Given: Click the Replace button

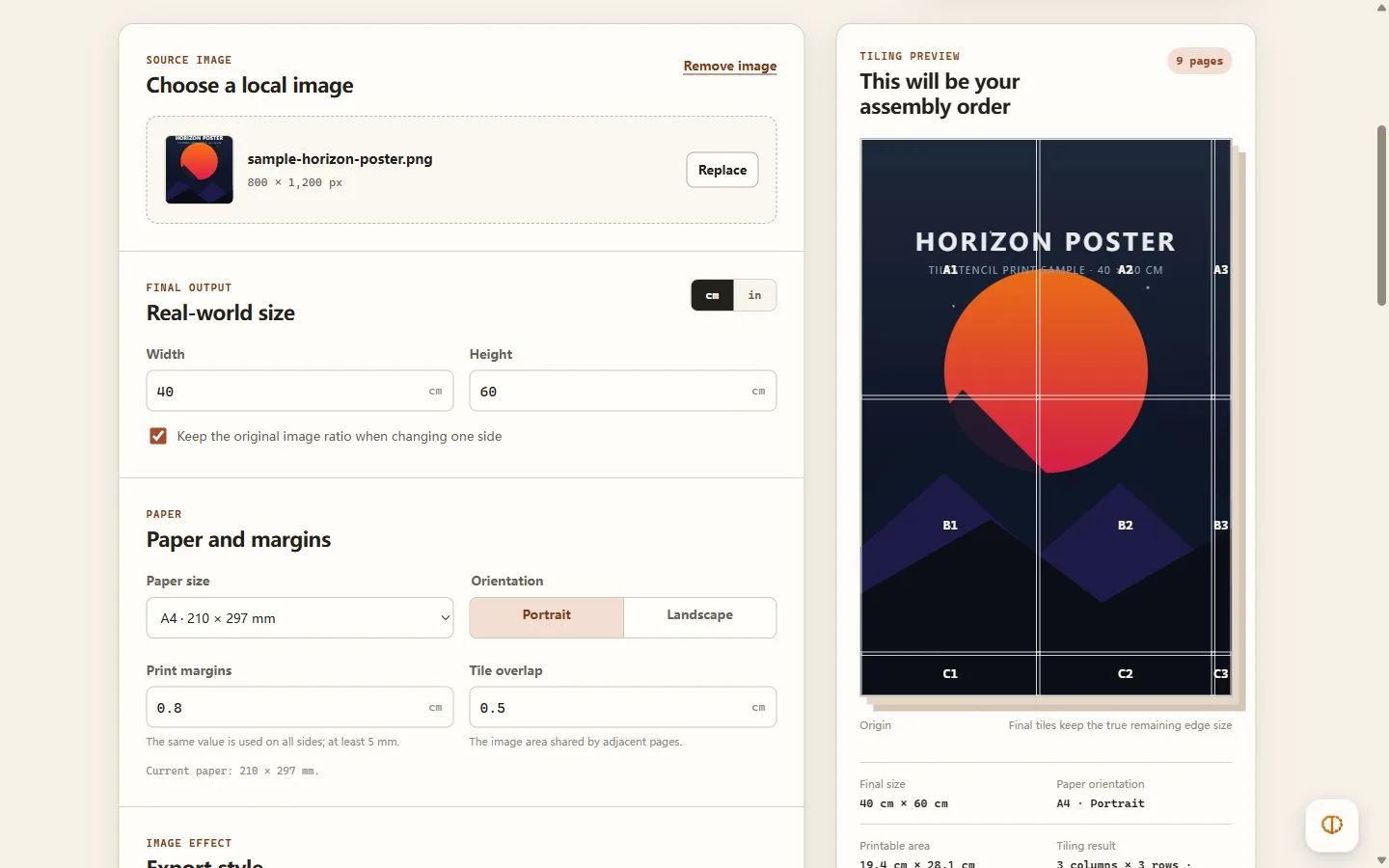Looking at the screenshot, I should 722,170.
